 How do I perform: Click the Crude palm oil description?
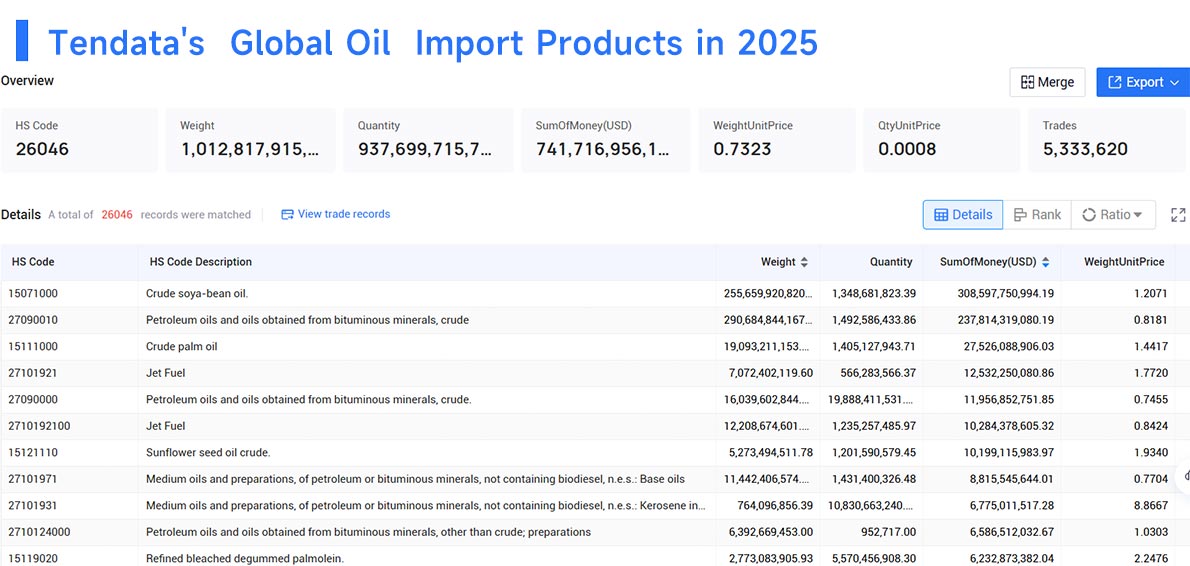click(x=181, y=346)
